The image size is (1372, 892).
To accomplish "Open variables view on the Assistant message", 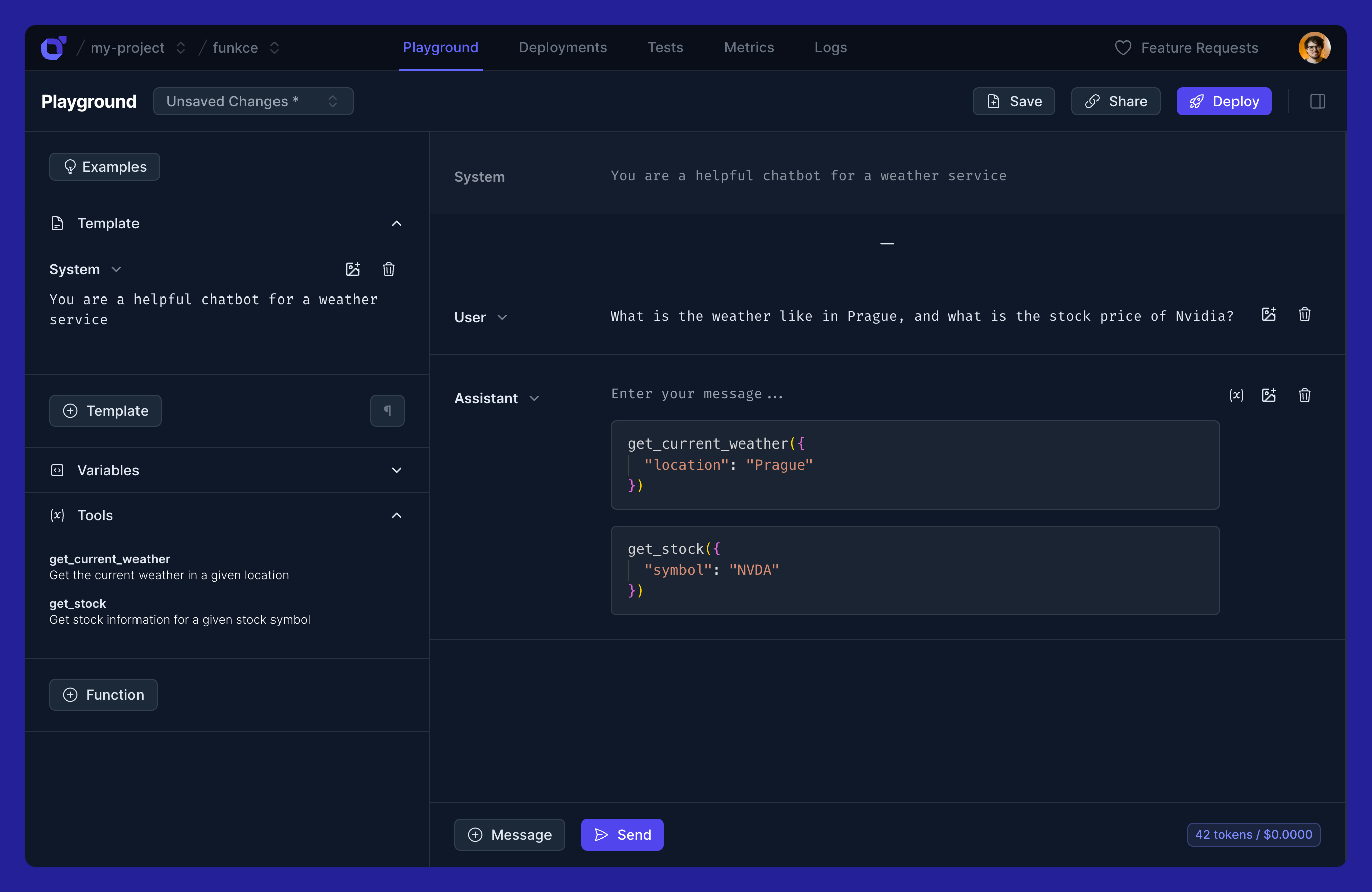I will pos(1237,396).
